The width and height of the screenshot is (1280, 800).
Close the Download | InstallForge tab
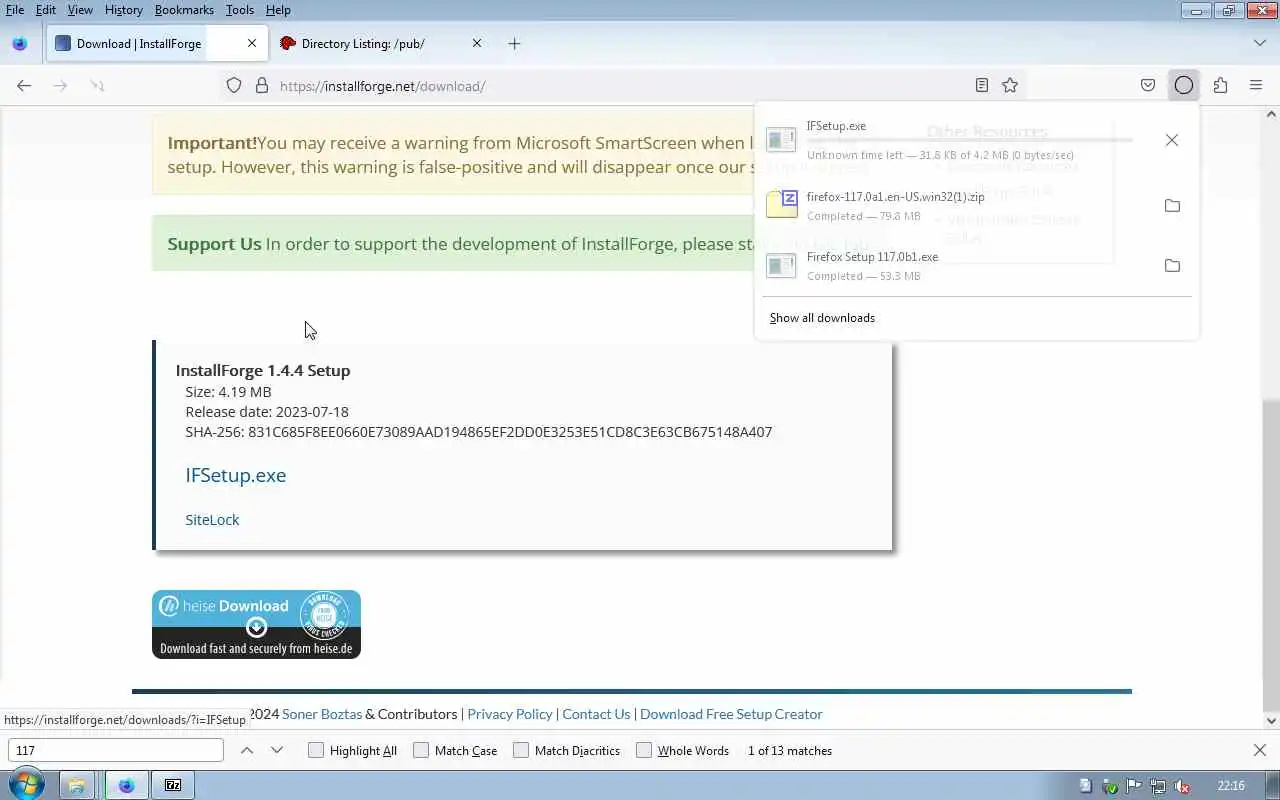252,44
